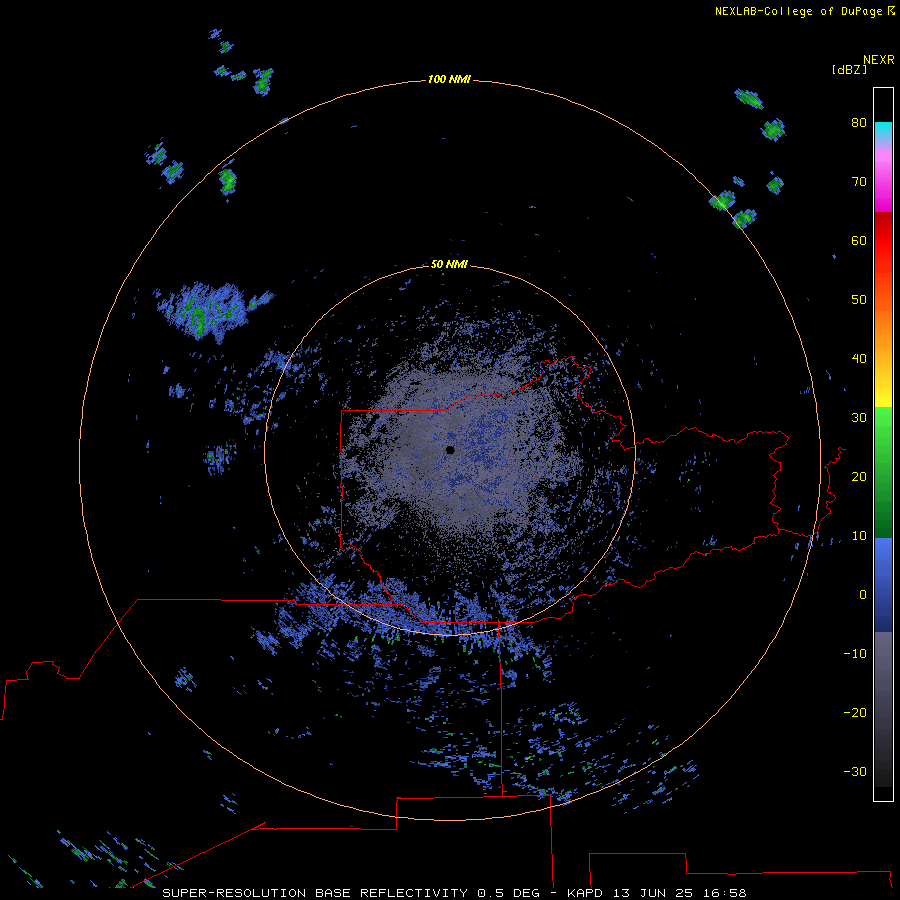This screenshot has height=900, width=900.
Task: Click the 50 value on the dBZ scale
Action: click(x=859, y=300)
